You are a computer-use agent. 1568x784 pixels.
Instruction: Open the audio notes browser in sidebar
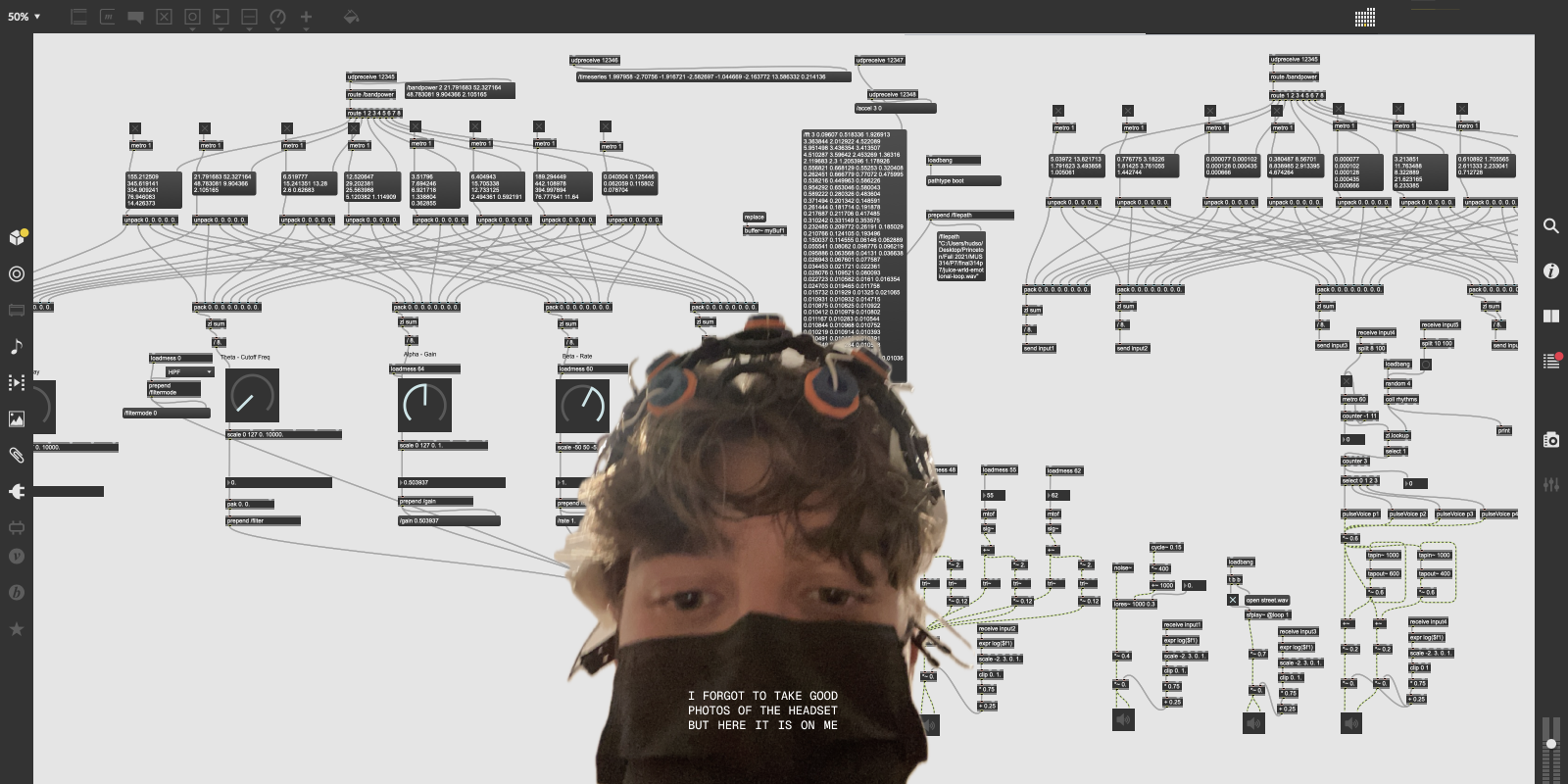click(x=17, y=346)
